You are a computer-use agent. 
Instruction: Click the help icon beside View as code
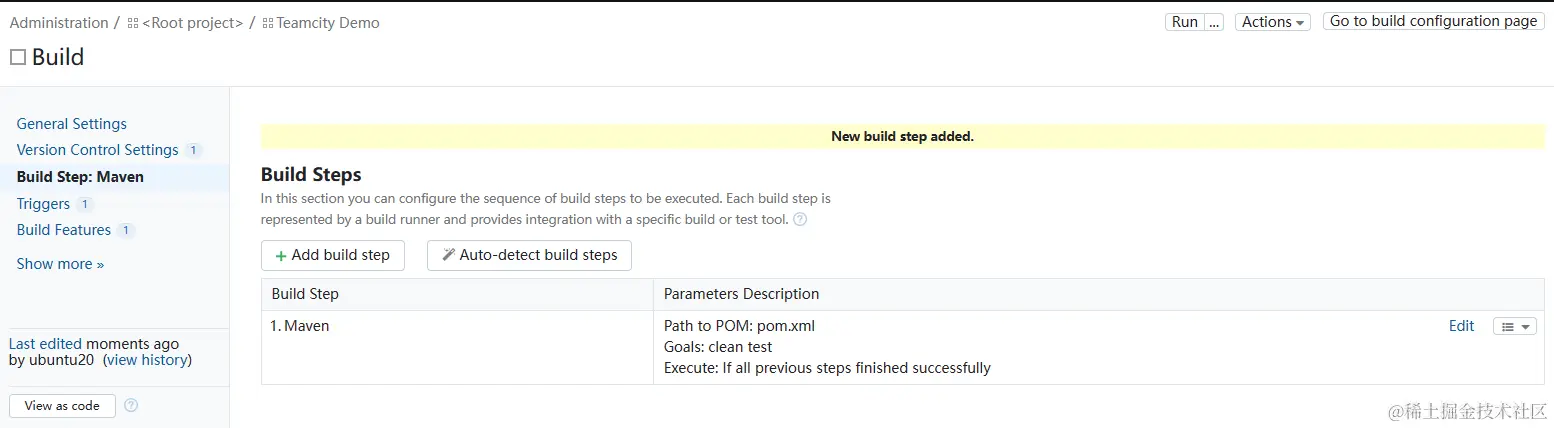click(131, 405)
